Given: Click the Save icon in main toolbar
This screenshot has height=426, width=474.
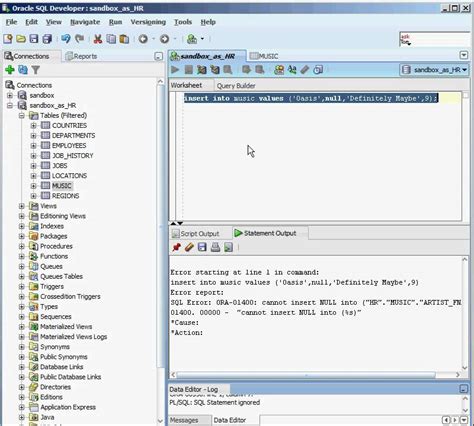Looking at the screenshot, I should pos(34,39).
